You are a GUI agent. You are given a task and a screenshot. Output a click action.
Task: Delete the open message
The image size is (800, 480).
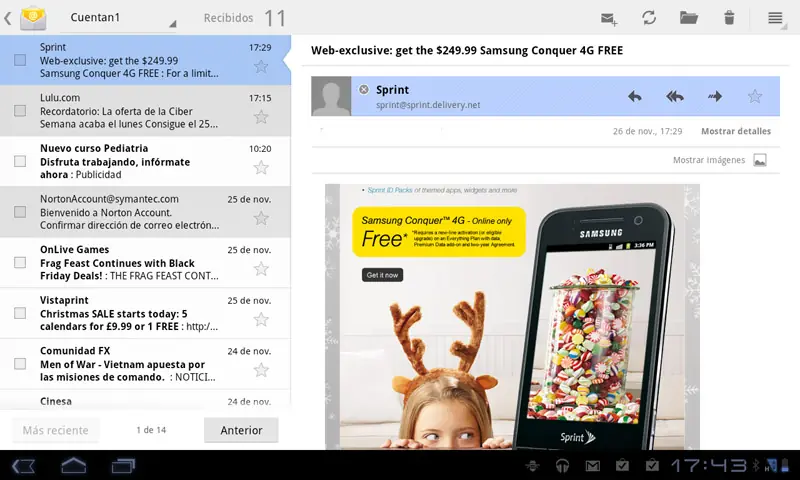pyautogui.click(x=729, y=18)
